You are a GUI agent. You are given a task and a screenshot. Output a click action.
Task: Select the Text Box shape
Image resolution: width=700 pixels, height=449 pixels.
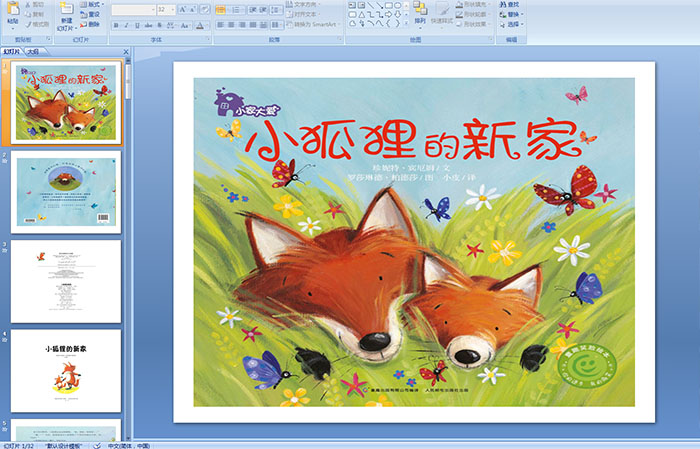pos(352,5)
